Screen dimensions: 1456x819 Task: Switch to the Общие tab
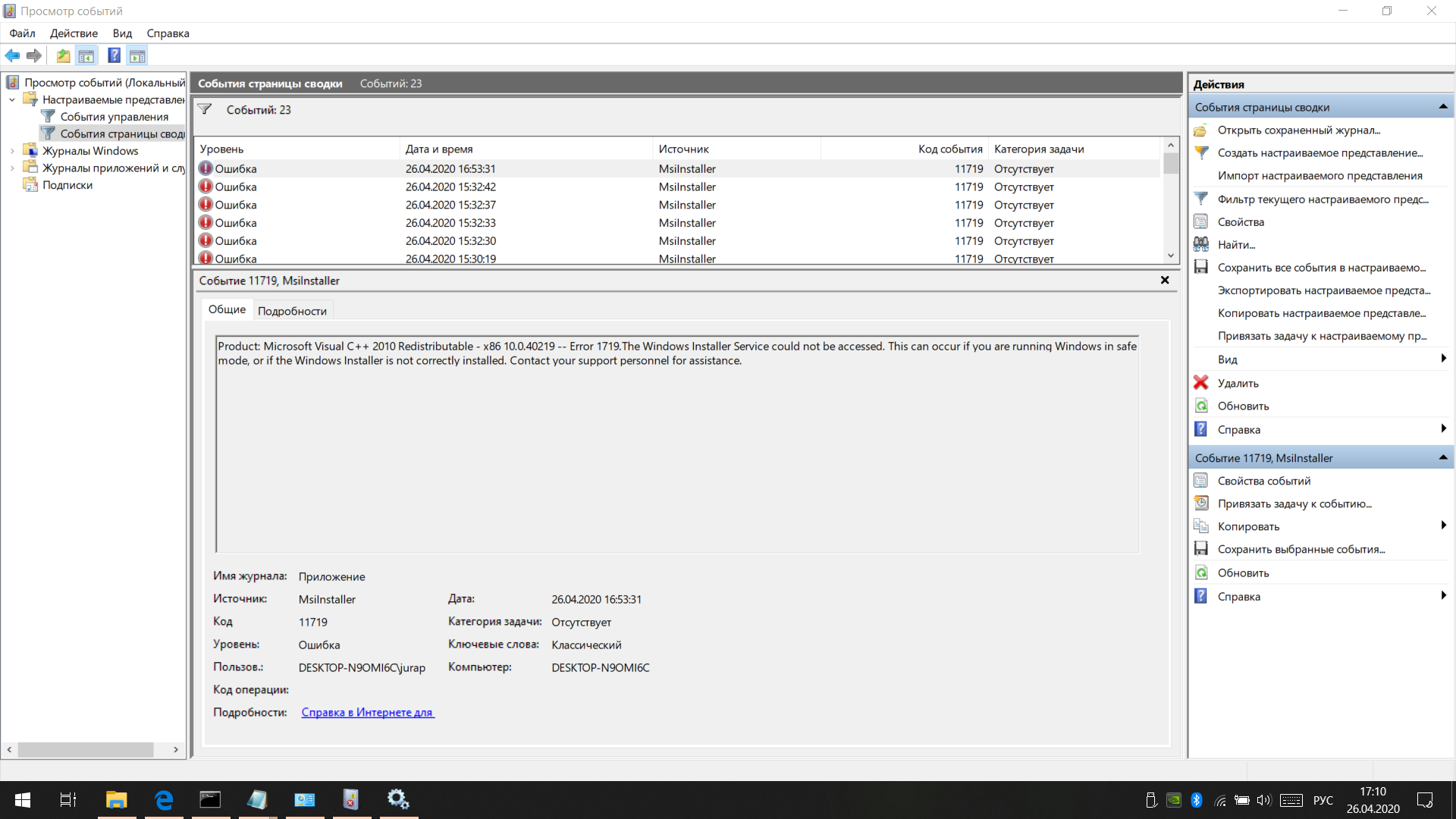coord(227,309)
